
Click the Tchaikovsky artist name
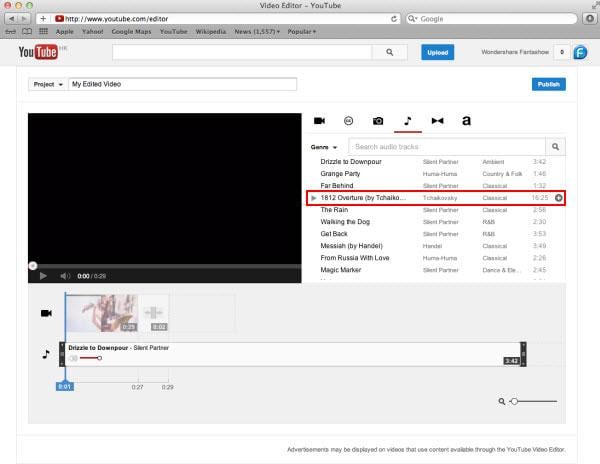pyautogui.click(x=440, y=198)
